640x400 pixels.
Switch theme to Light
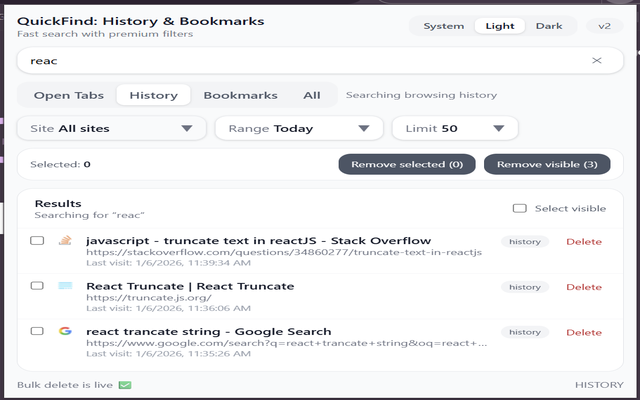pos(500,26)
